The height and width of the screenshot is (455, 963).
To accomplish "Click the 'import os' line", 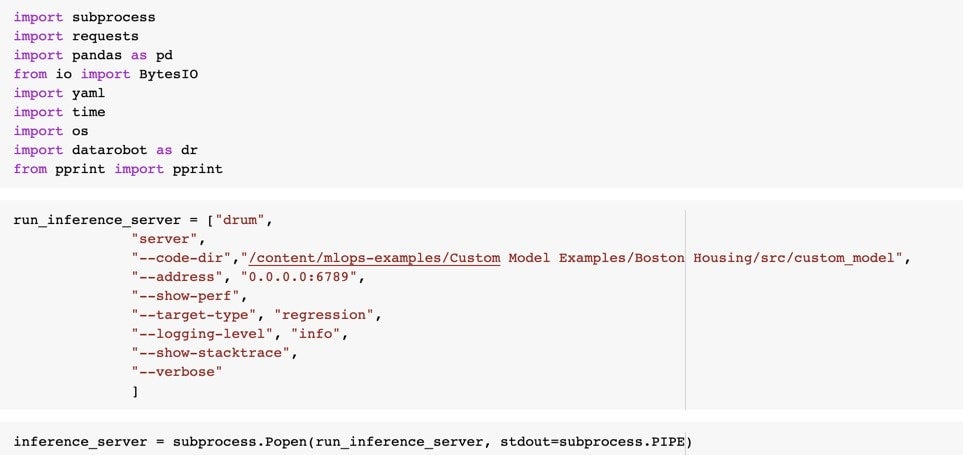I will pos(51,131).
